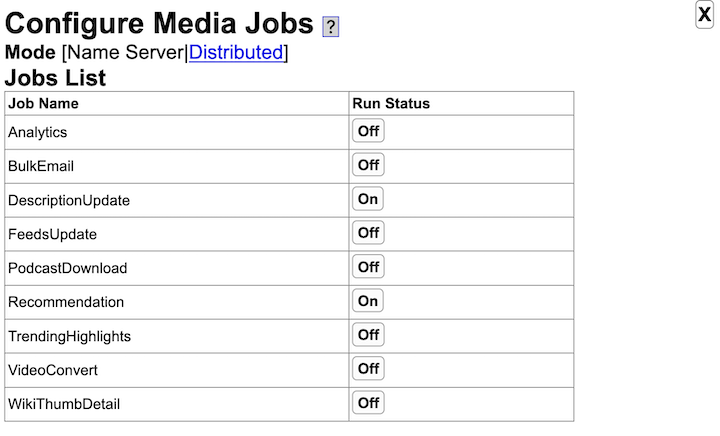Click the Jobs List heading
The width and height of the screenshot is (720, 436).
pyautogui.click(x=55, y=78)
